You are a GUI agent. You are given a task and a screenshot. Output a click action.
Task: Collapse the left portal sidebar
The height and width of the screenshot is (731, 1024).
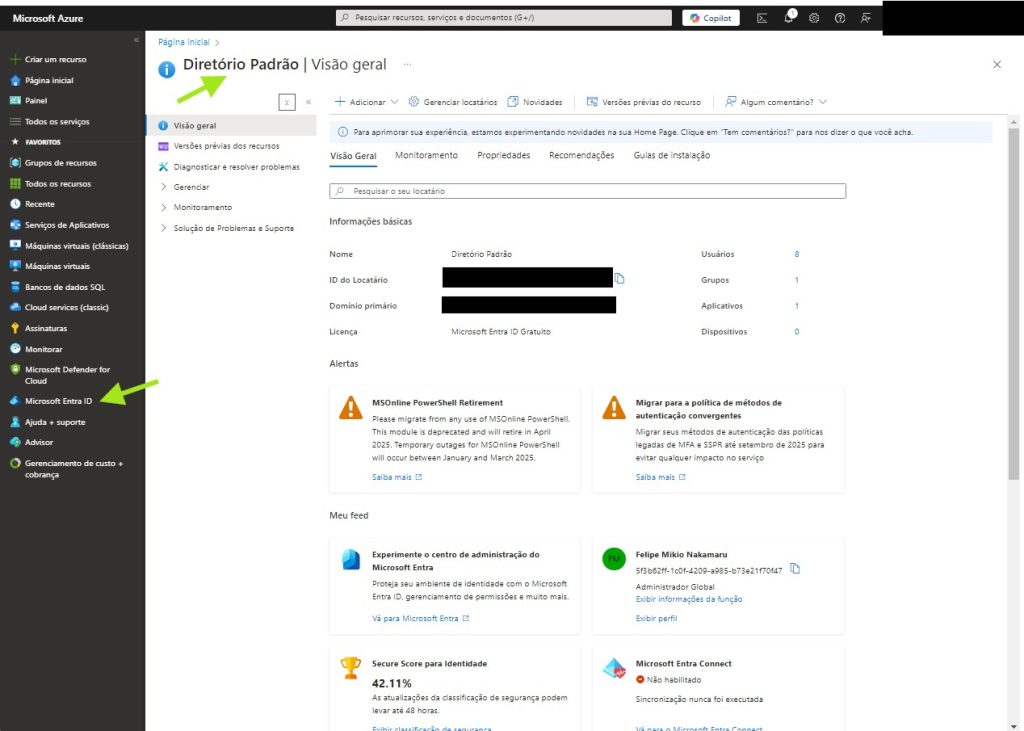click(136, 40)
